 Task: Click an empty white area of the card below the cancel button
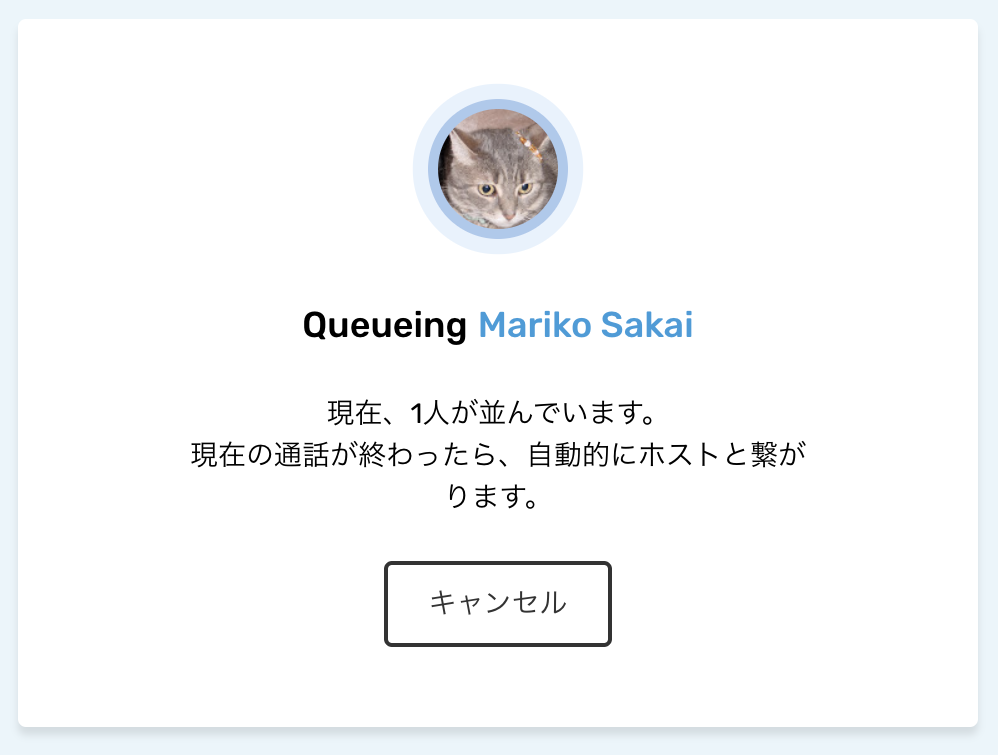[x=498, y=688]
